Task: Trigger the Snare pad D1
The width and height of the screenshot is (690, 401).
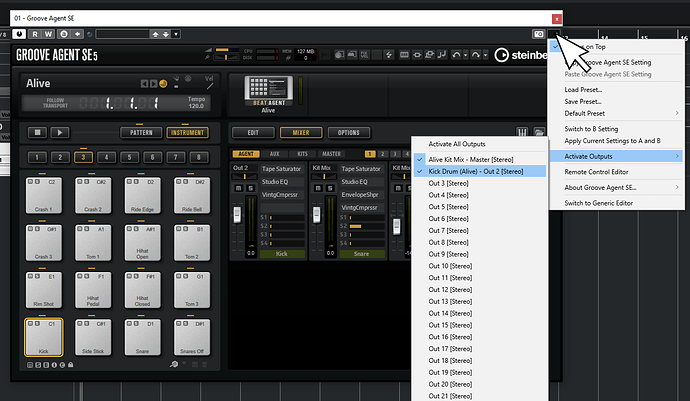Action: (x=142, y=337)
